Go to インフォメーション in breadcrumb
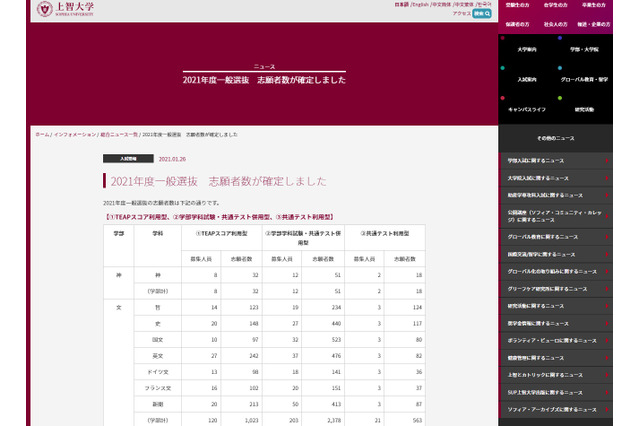 click(75, 135)
